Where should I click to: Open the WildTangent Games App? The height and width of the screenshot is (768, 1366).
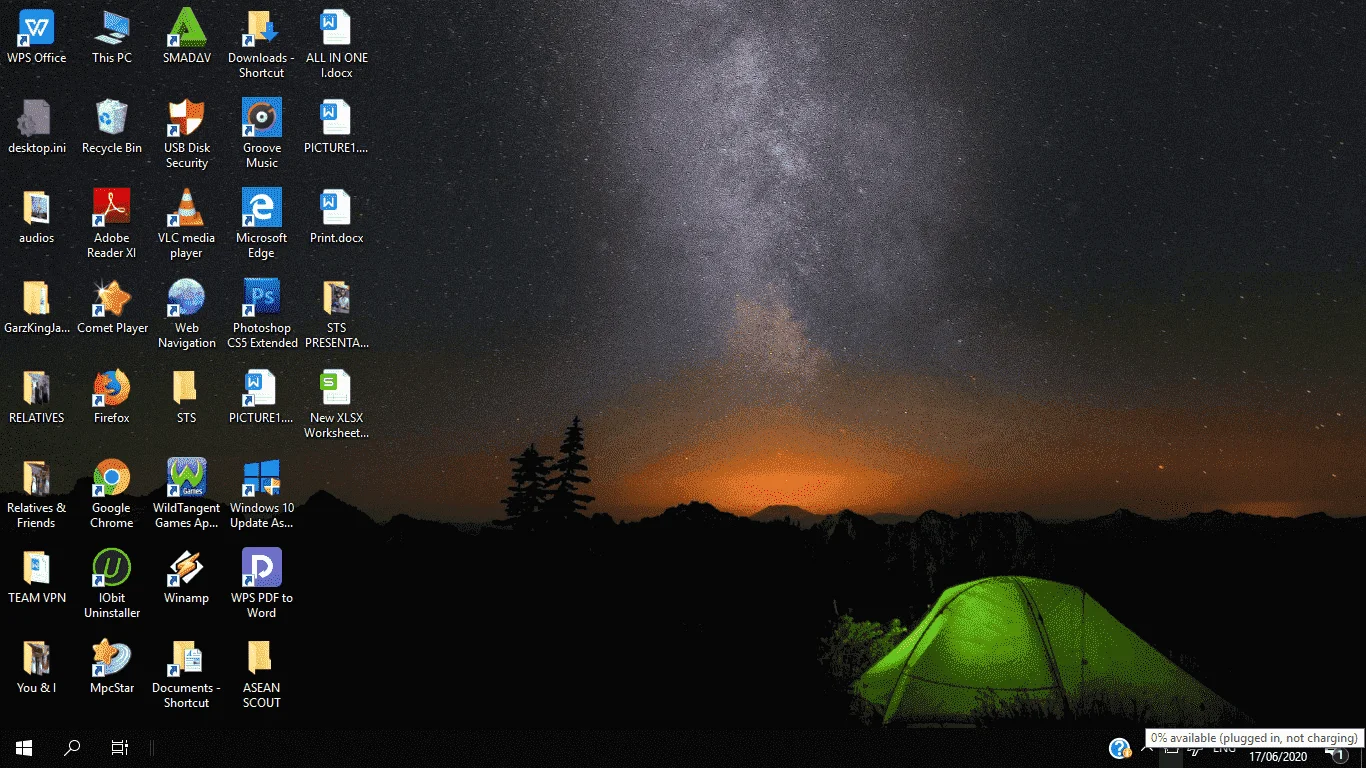[x=187, y=494]
